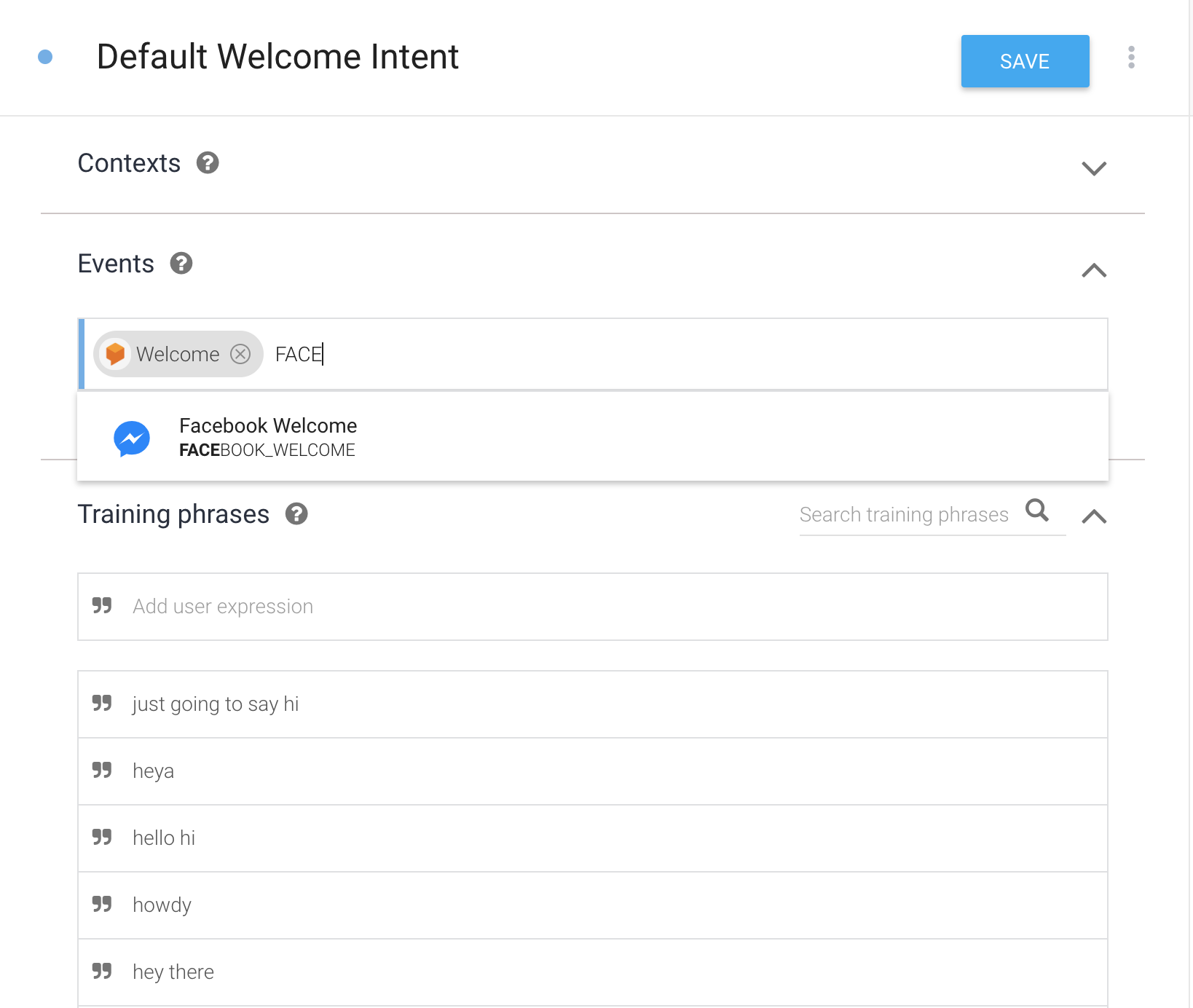The image size is (1193, 1008).
Task: Remove the Welcome event chip
Action: 240,354
